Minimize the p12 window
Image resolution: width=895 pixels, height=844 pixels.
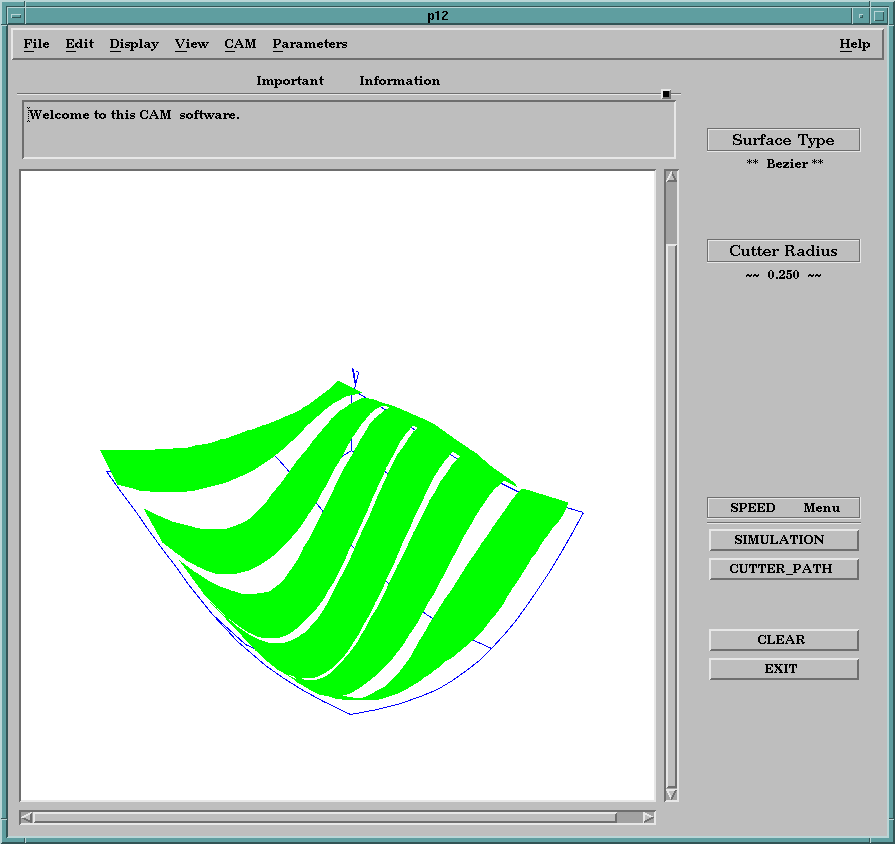click(x=861, y=15)
